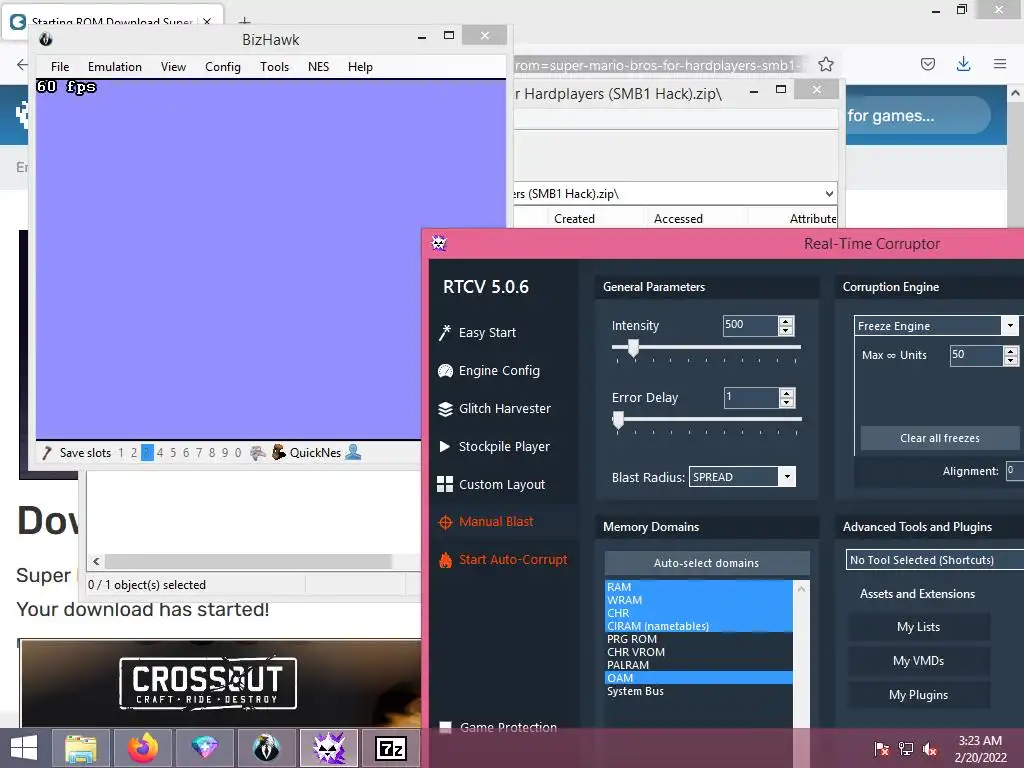Viewport: 1024px width, 768px height.
Task: Open Firefox hamburger application menu
Action: 1000,64
